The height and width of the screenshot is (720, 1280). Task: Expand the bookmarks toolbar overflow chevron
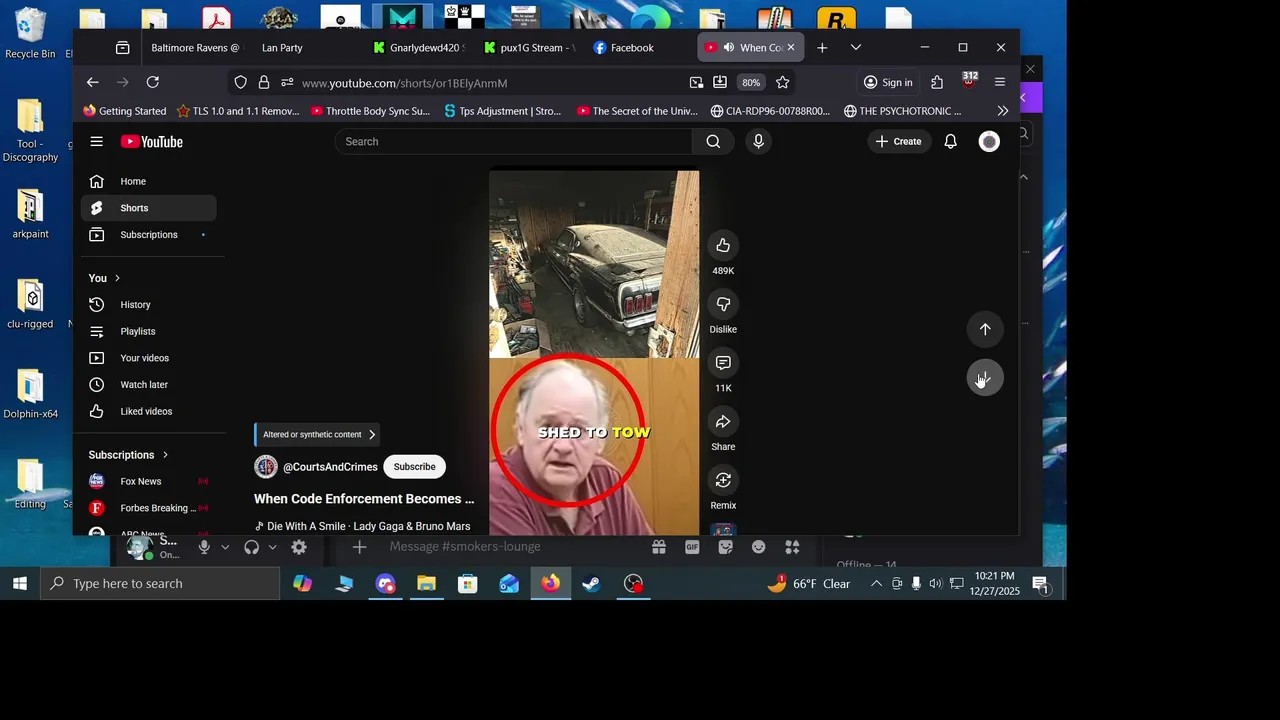(x=1003, y=111)
